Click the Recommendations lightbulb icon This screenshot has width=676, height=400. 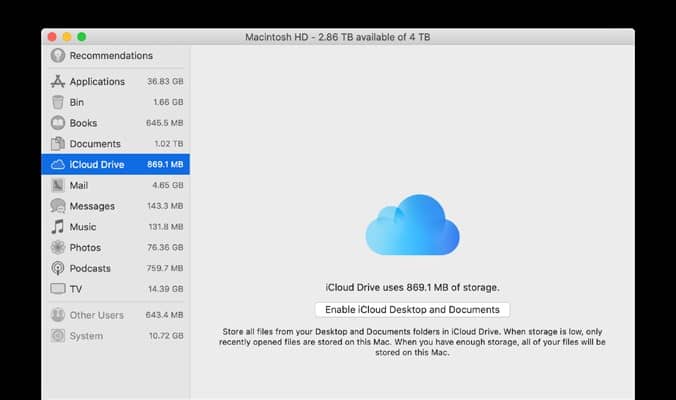[x=58, y=56]
